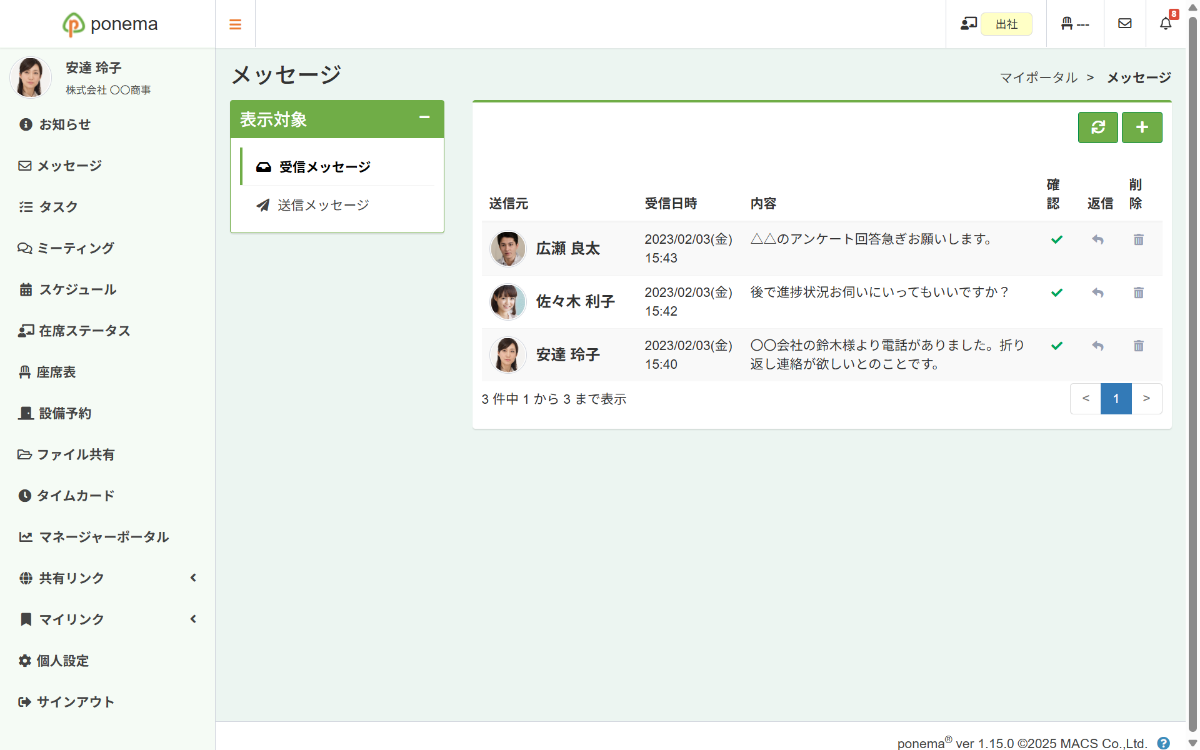Click the reply arrow for 佐々木 利子 message
The height and width of the screenshot is (750, 1200).
[1098, 292]
